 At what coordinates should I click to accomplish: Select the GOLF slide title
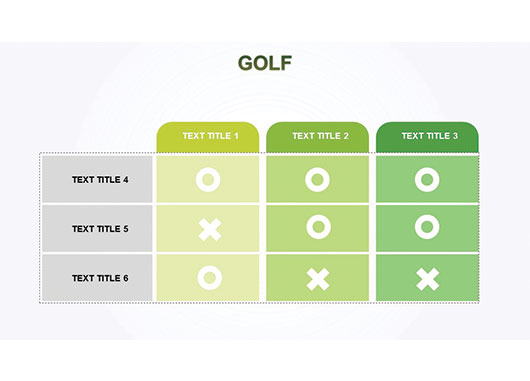[265, 63]
